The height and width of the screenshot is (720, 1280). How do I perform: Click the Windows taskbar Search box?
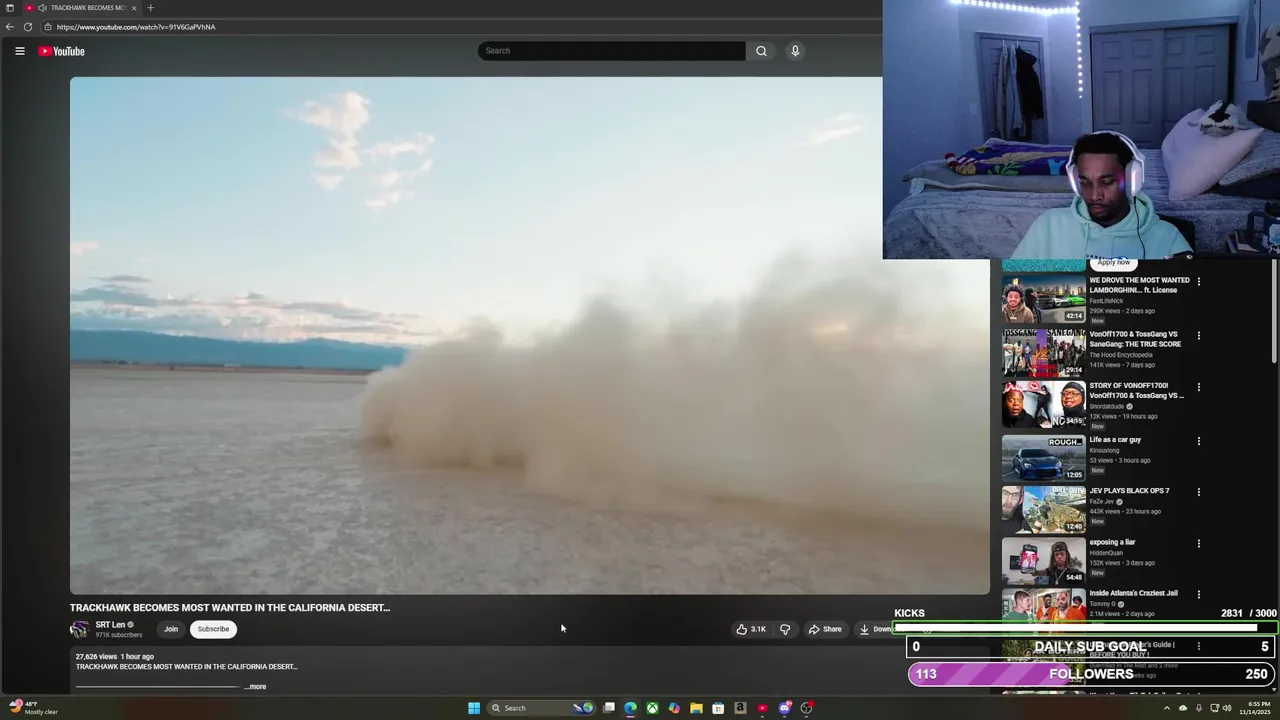(541, 708)
